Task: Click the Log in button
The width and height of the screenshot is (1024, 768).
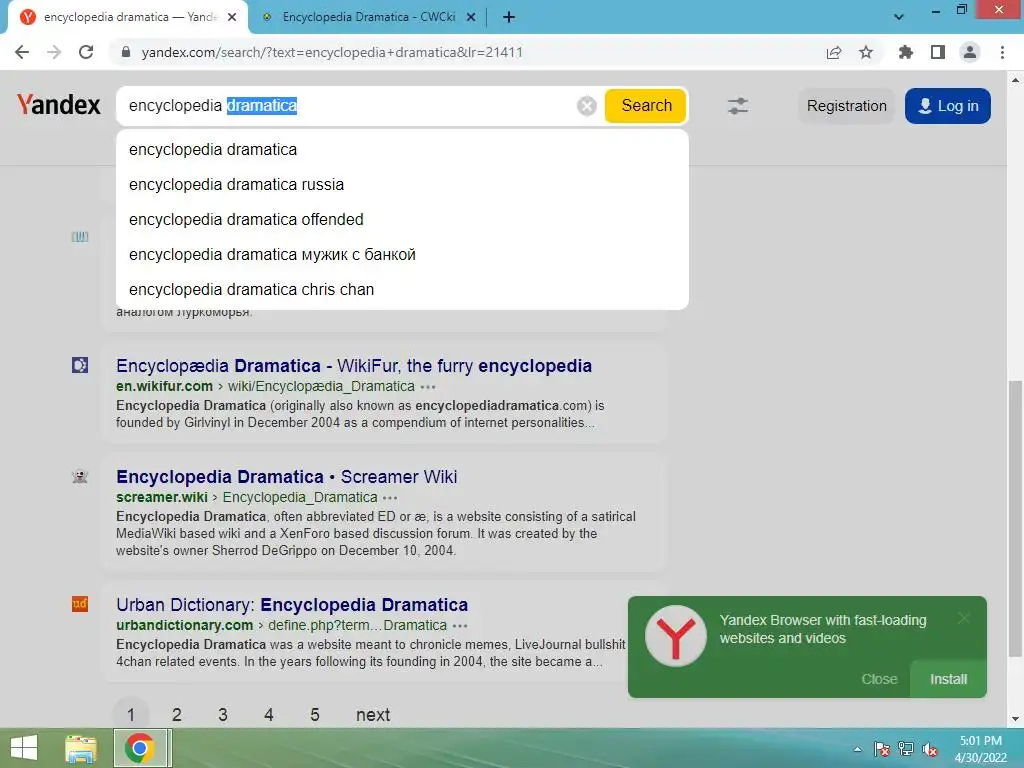Action: click(x=948, y=106)
